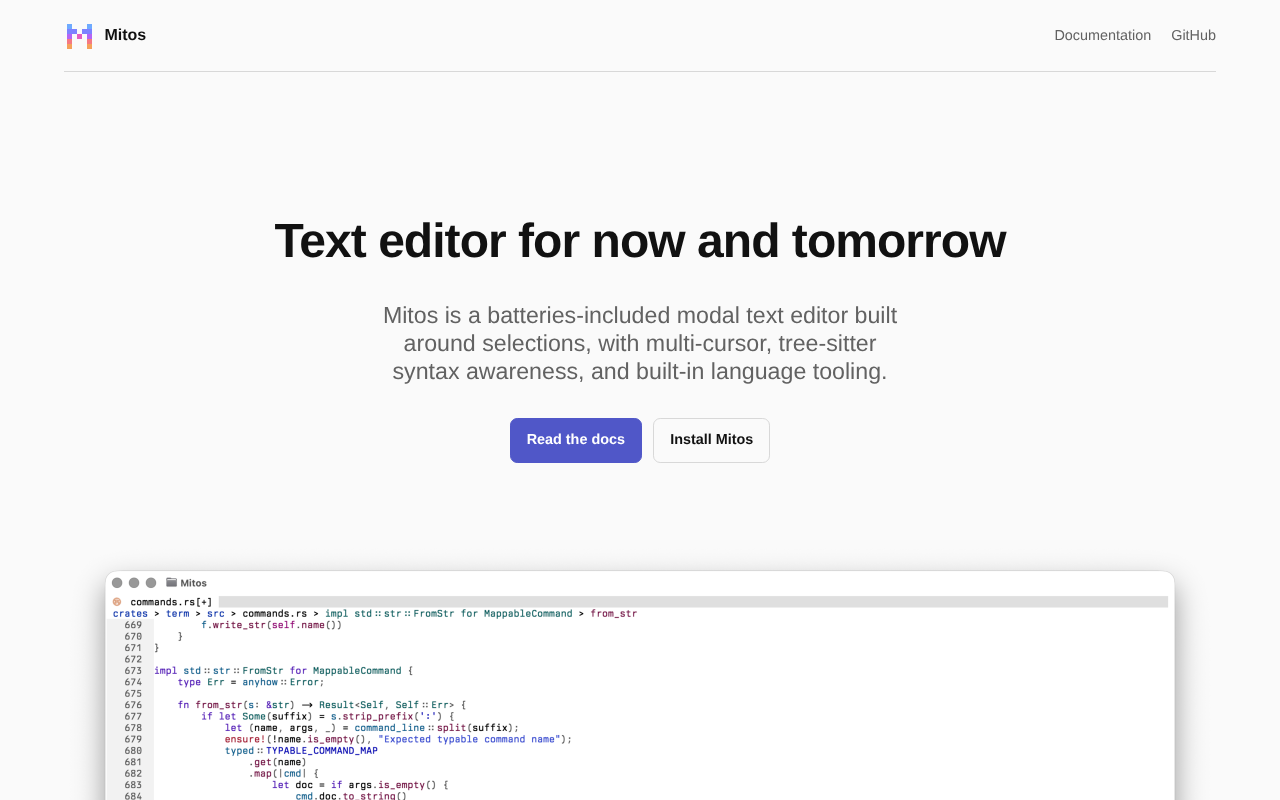
Task: Click the command_line::split(suffix) code line
Action: (372, 728)
